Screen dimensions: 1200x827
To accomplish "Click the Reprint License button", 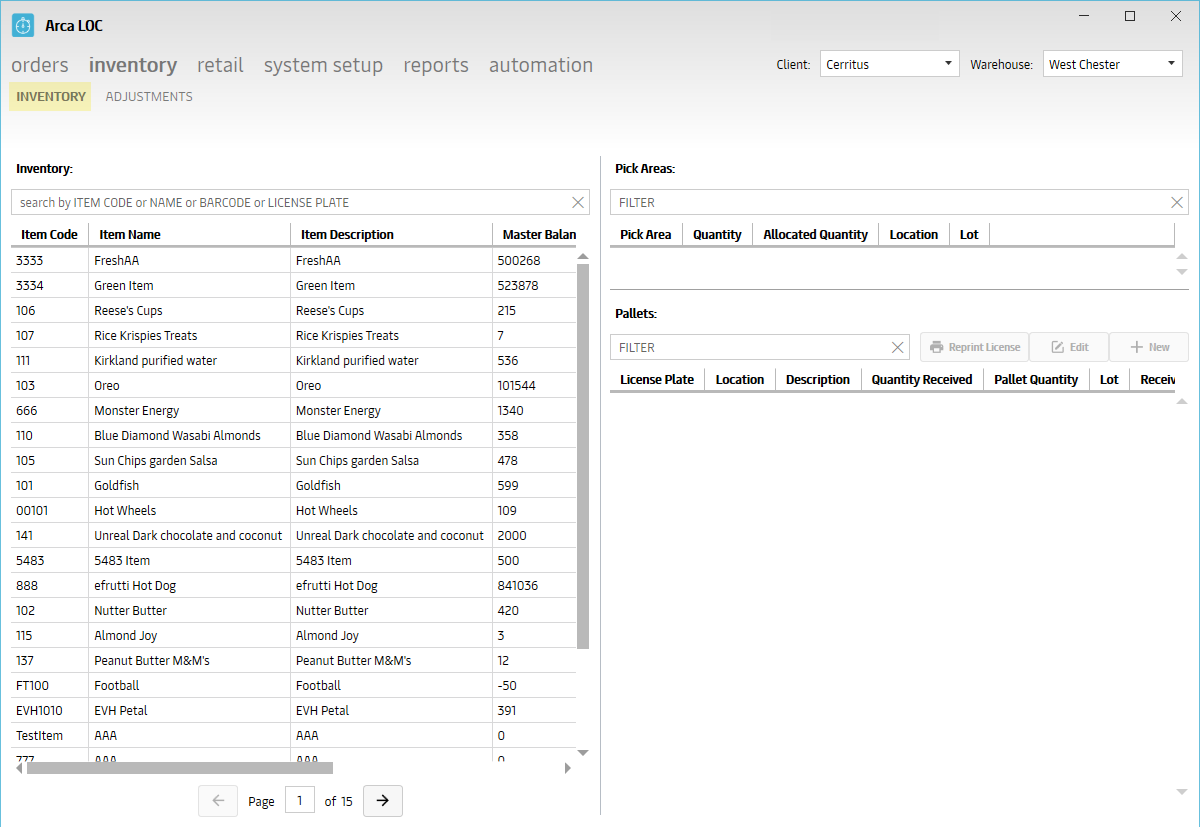I will [x=974, y=347].
